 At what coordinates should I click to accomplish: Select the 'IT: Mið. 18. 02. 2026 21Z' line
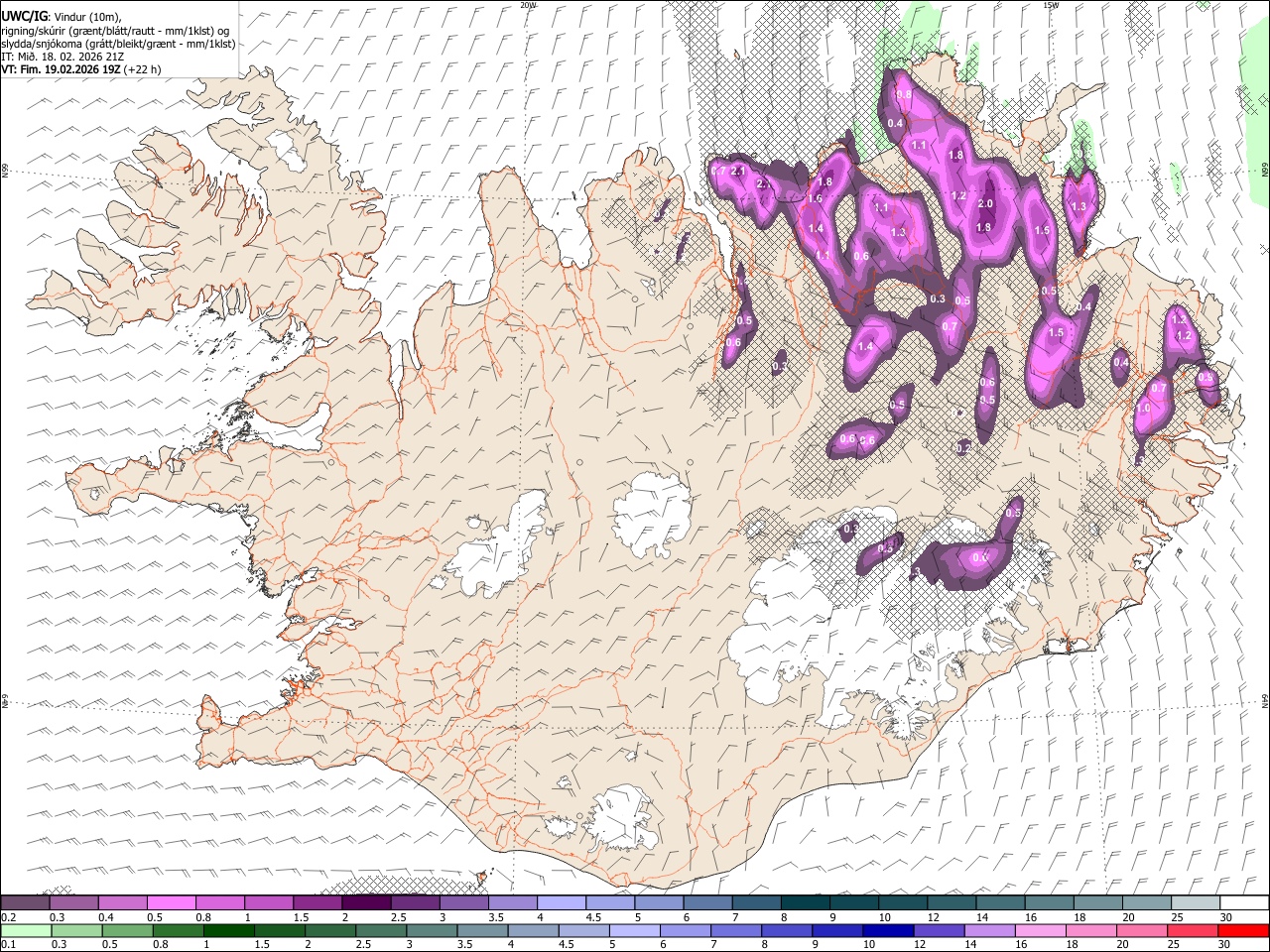tap(63, 57)
